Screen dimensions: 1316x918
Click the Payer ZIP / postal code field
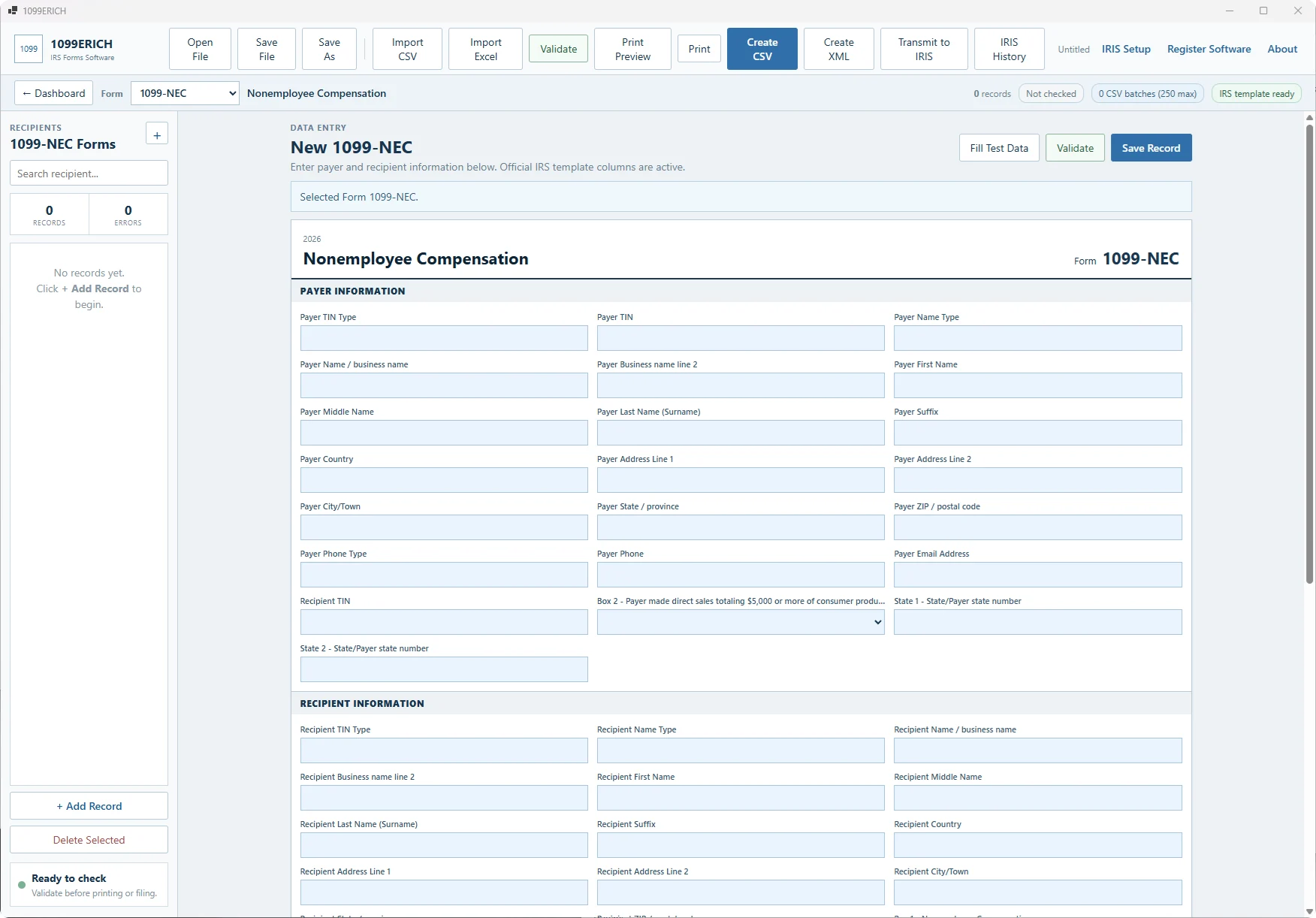(x=1038, y=527)
